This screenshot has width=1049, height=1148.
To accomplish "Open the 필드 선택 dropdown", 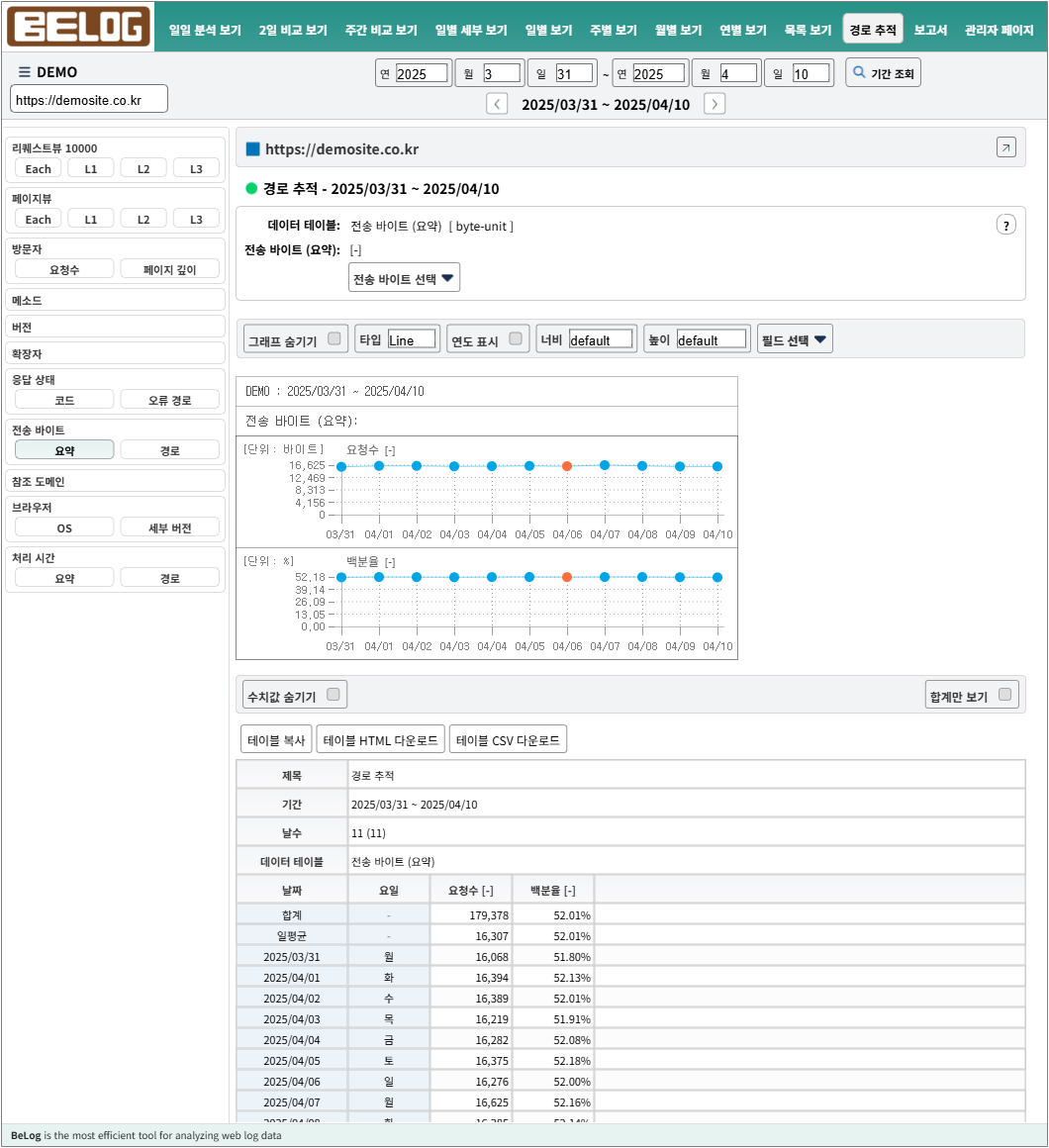I will pyautogui.click(x=795, y=339).
